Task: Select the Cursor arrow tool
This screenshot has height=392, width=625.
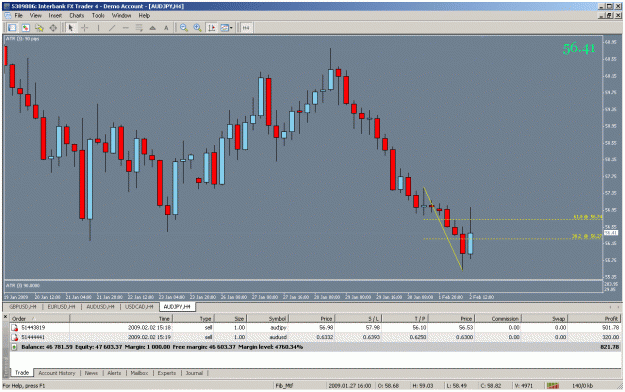Action: [x=71, y=28]
